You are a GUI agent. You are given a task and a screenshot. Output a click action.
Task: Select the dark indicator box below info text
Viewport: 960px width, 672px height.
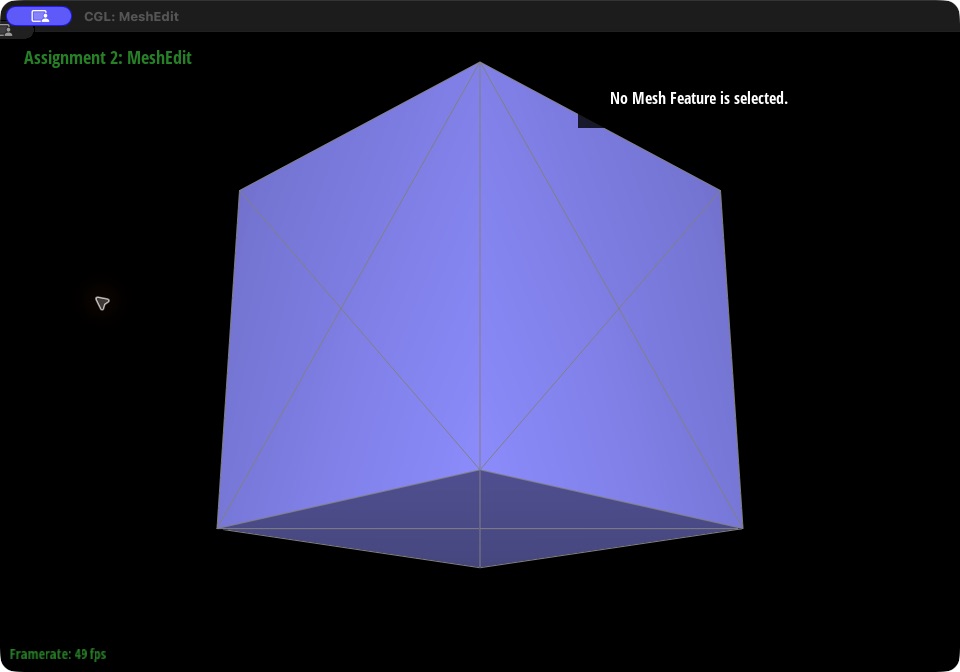coord(589,121)
